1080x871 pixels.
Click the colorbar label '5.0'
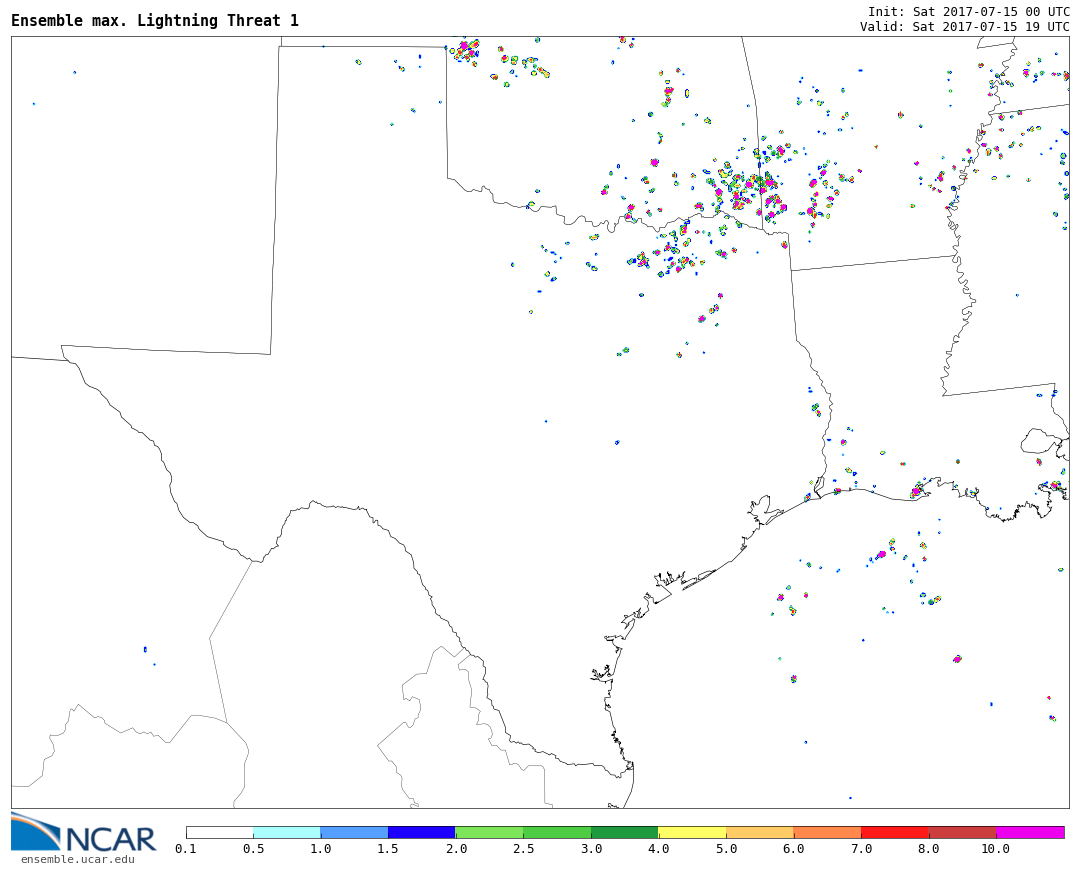coord(726,848)
